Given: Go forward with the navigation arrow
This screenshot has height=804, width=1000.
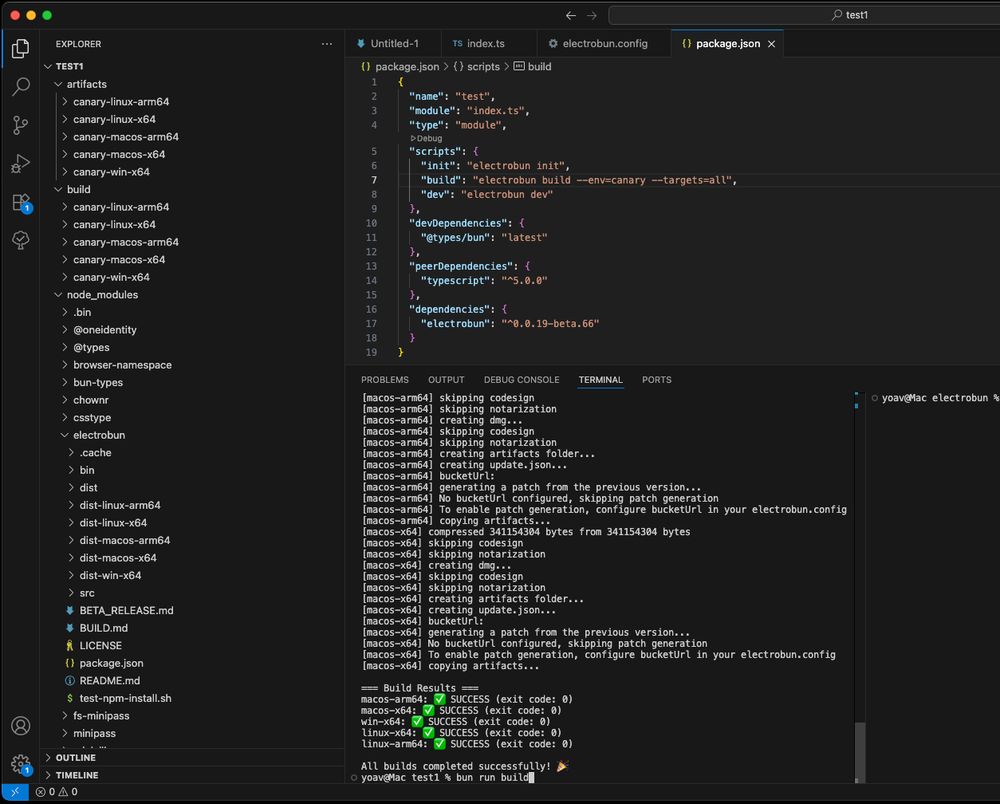Looking at the screenshot, I should tap(592, 15).
